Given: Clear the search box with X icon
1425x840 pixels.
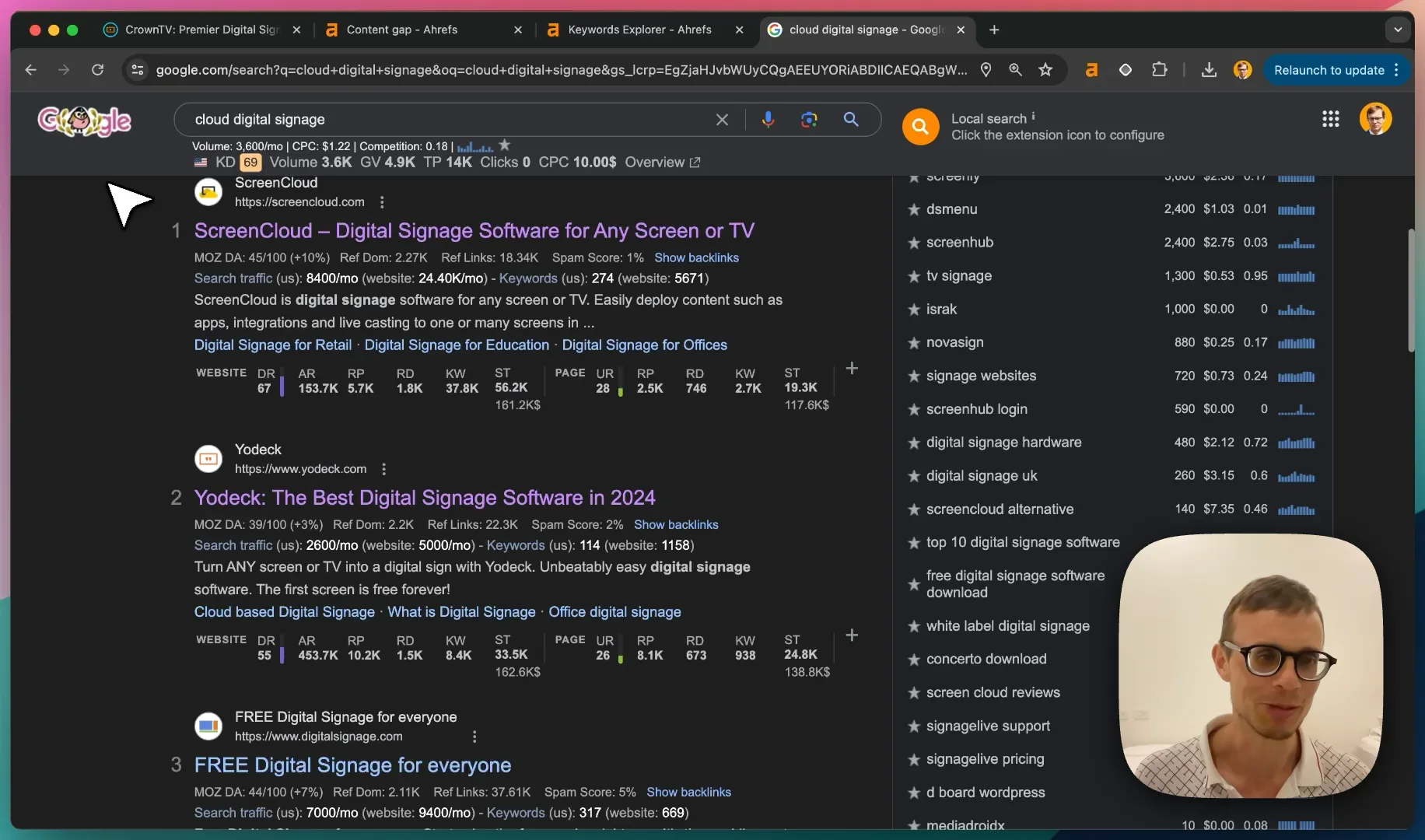Looking at the screenshot, I should pos(722,120).
